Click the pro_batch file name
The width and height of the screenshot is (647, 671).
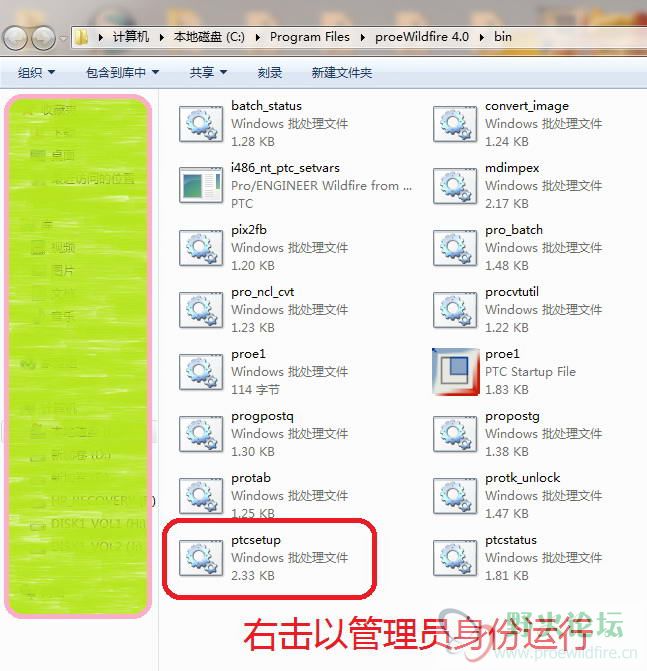click(x=513, y=230)
